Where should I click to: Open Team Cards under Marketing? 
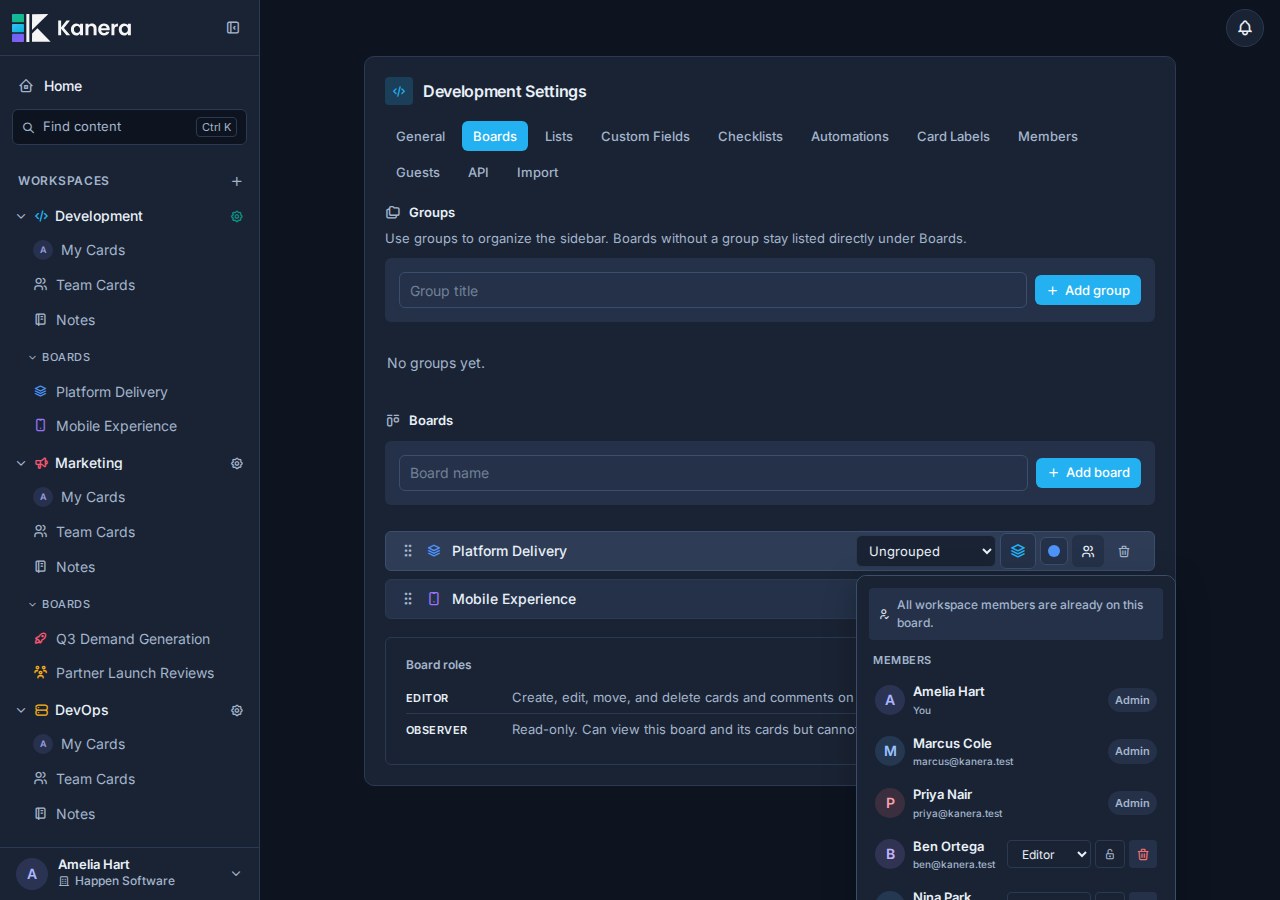(x=95, y=532)
